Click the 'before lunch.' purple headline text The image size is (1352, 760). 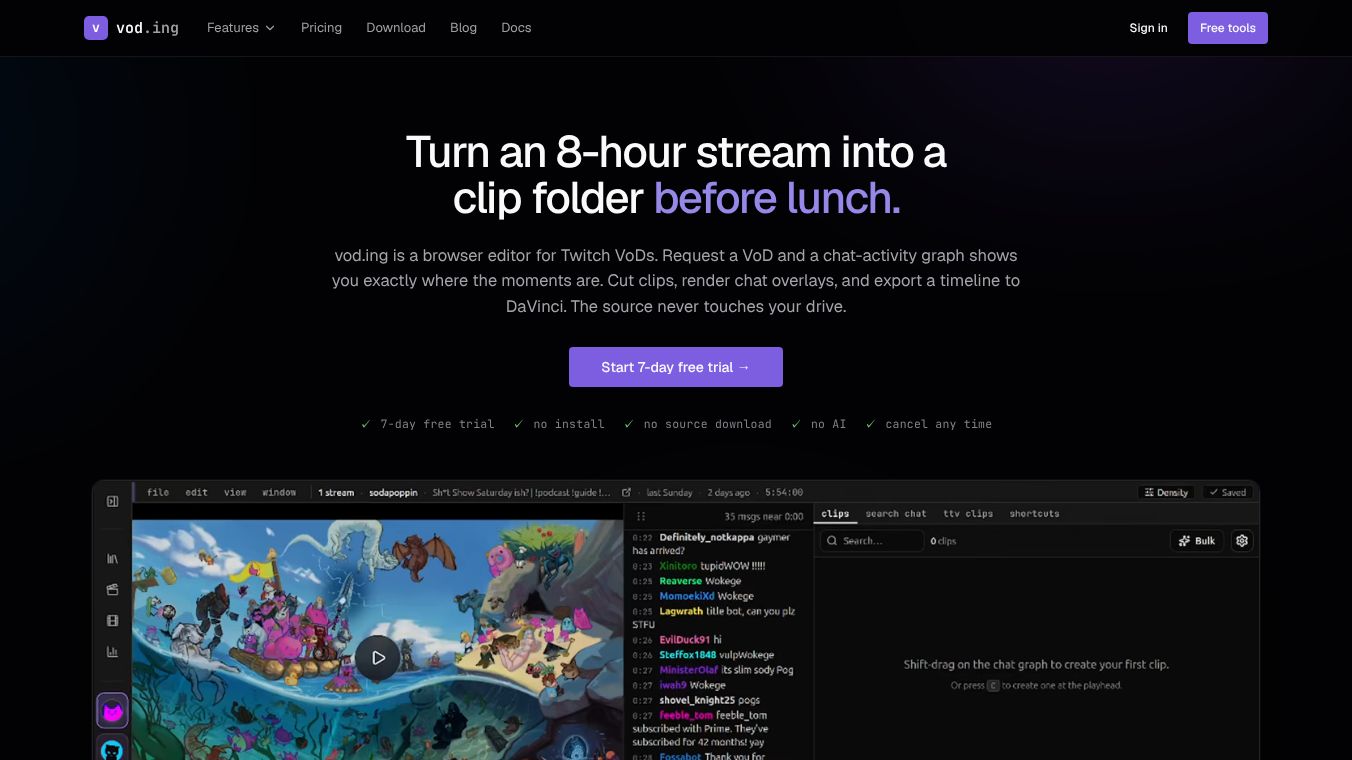point(777,198)
